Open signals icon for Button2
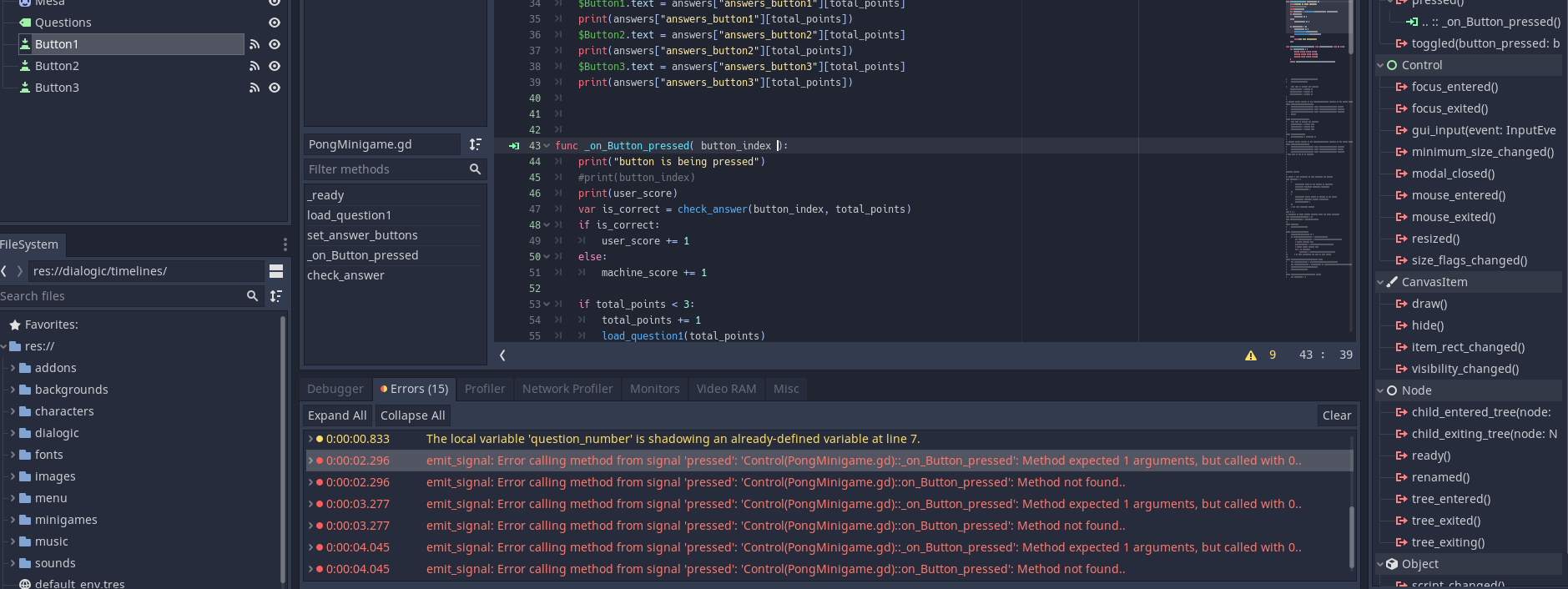This screenshot has width=1568, height=589. tap(255, 66)
